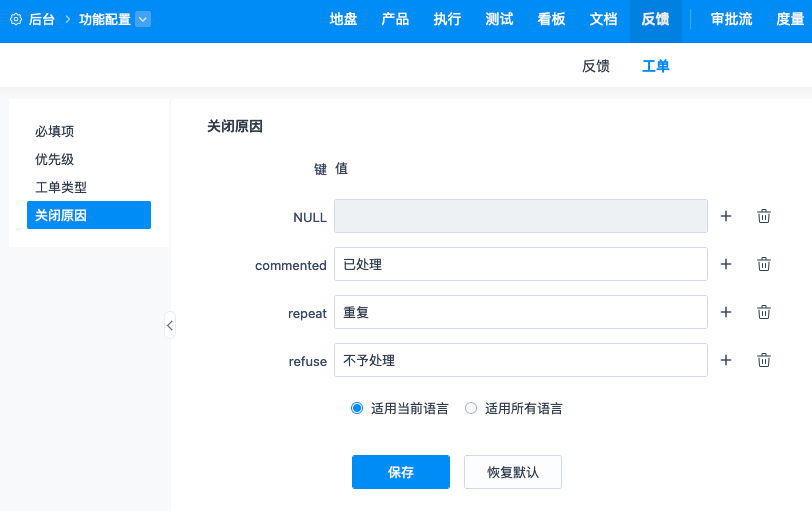Click the plus icon in NULL row
The width and height of the screenshot is (812, 511).
[726, 216]
